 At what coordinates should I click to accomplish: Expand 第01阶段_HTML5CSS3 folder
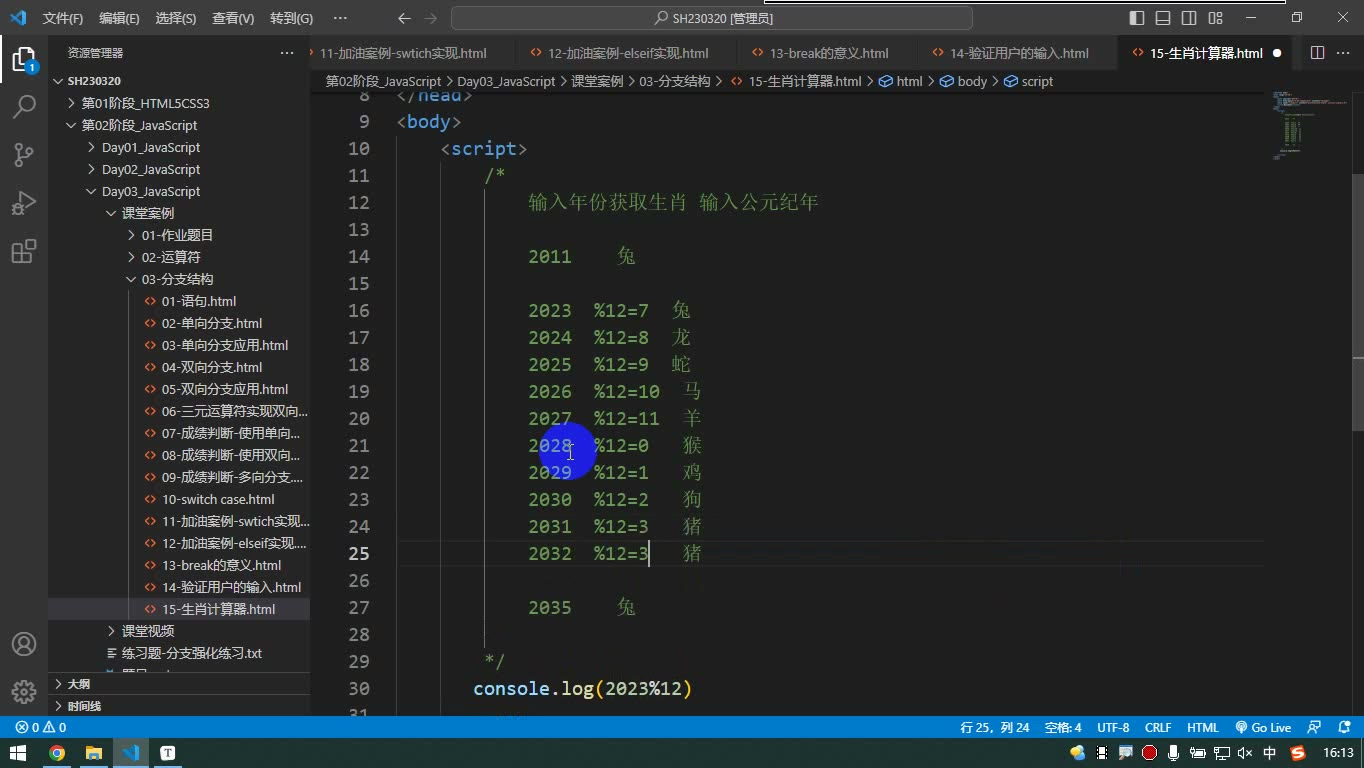coord(145,103)
